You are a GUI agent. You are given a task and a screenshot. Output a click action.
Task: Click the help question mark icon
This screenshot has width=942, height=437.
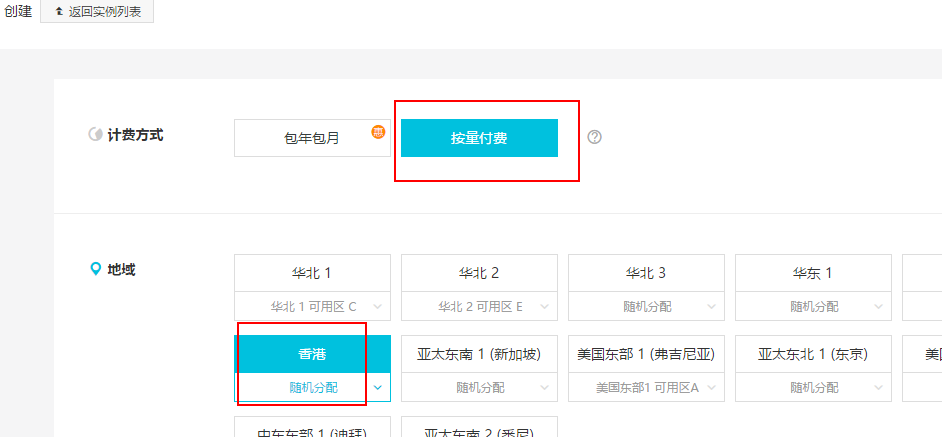pos(594,138)
